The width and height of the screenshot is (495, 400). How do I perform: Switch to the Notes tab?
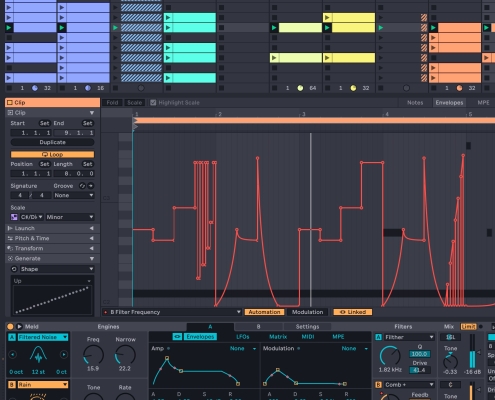[415, 103]
